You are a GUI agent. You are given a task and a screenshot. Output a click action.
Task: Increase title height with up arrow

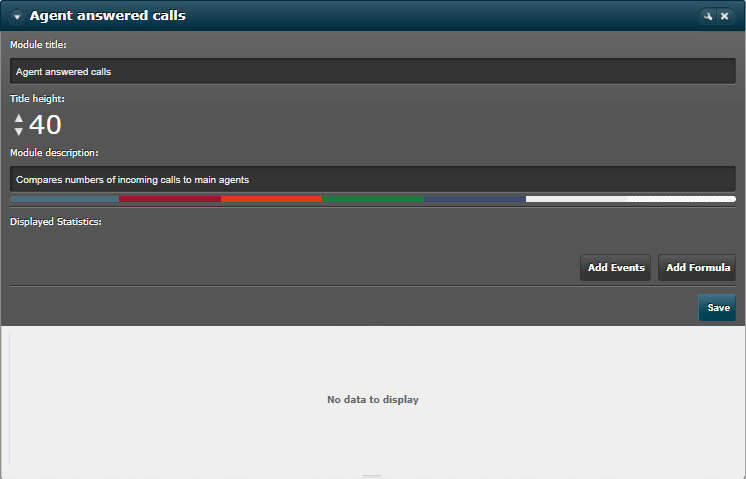[x=19, y=118]
